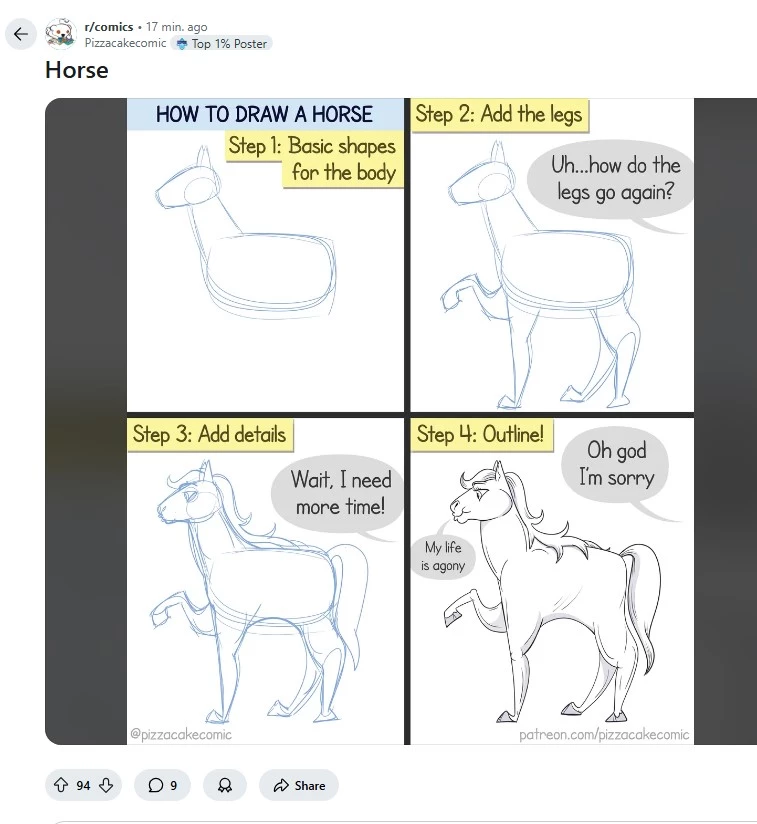The image size is (757, 824).
Task: Give an award with the award icon
Action: tap(225, 785)
